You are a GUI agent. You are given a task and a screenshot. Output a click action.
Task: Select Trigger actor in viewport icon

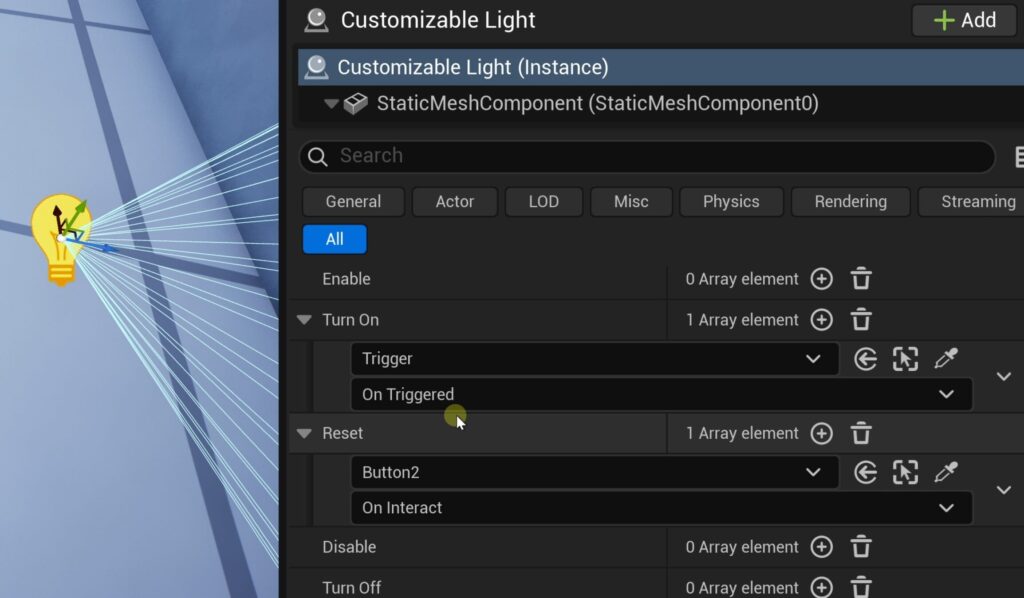[905, 359]
